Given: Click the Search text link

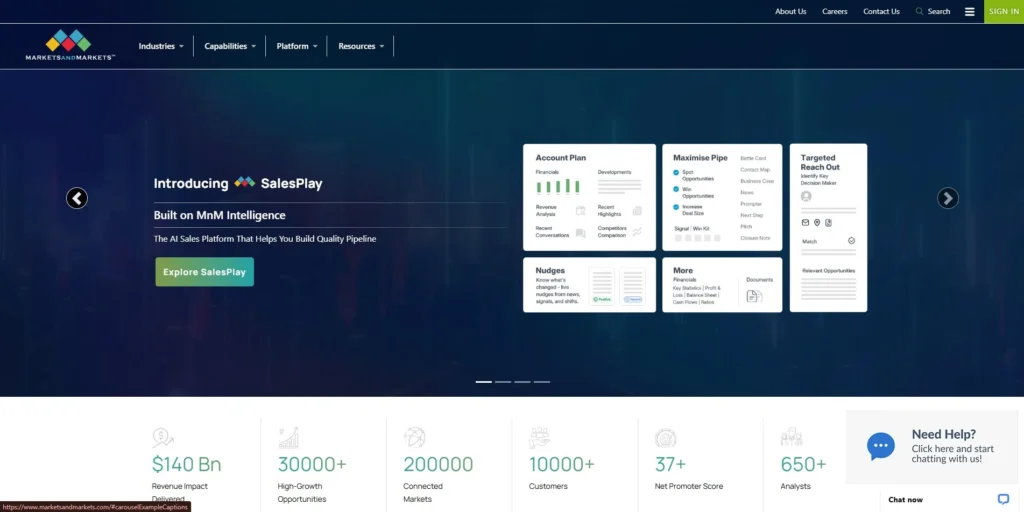Looking at the screenshot, I should (x=938, y=11).
